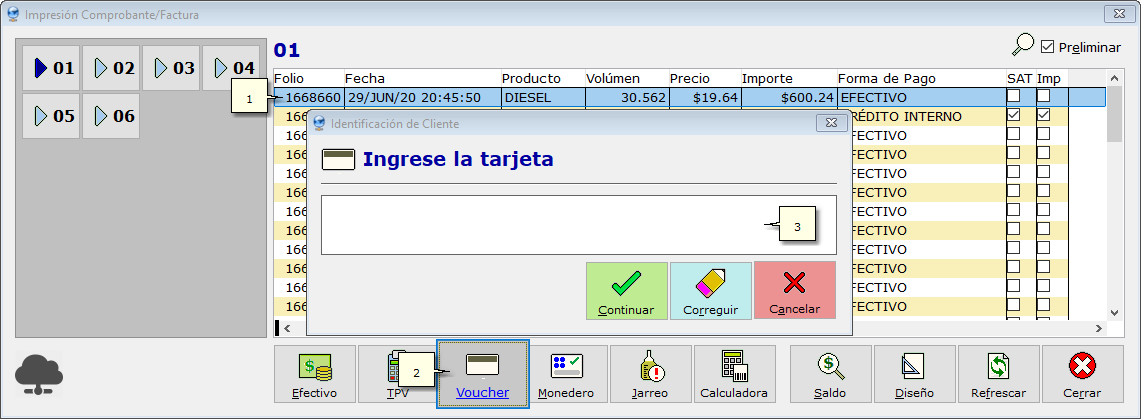
Task: Refresh the list with Refrescar
Action: click(x=998, y=375)
